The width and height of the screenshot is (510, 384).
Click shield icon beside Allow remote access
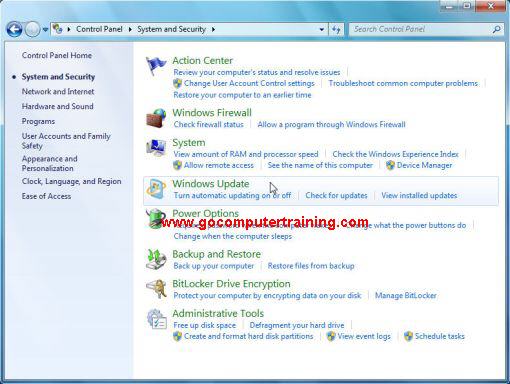[x=177, y=165]
